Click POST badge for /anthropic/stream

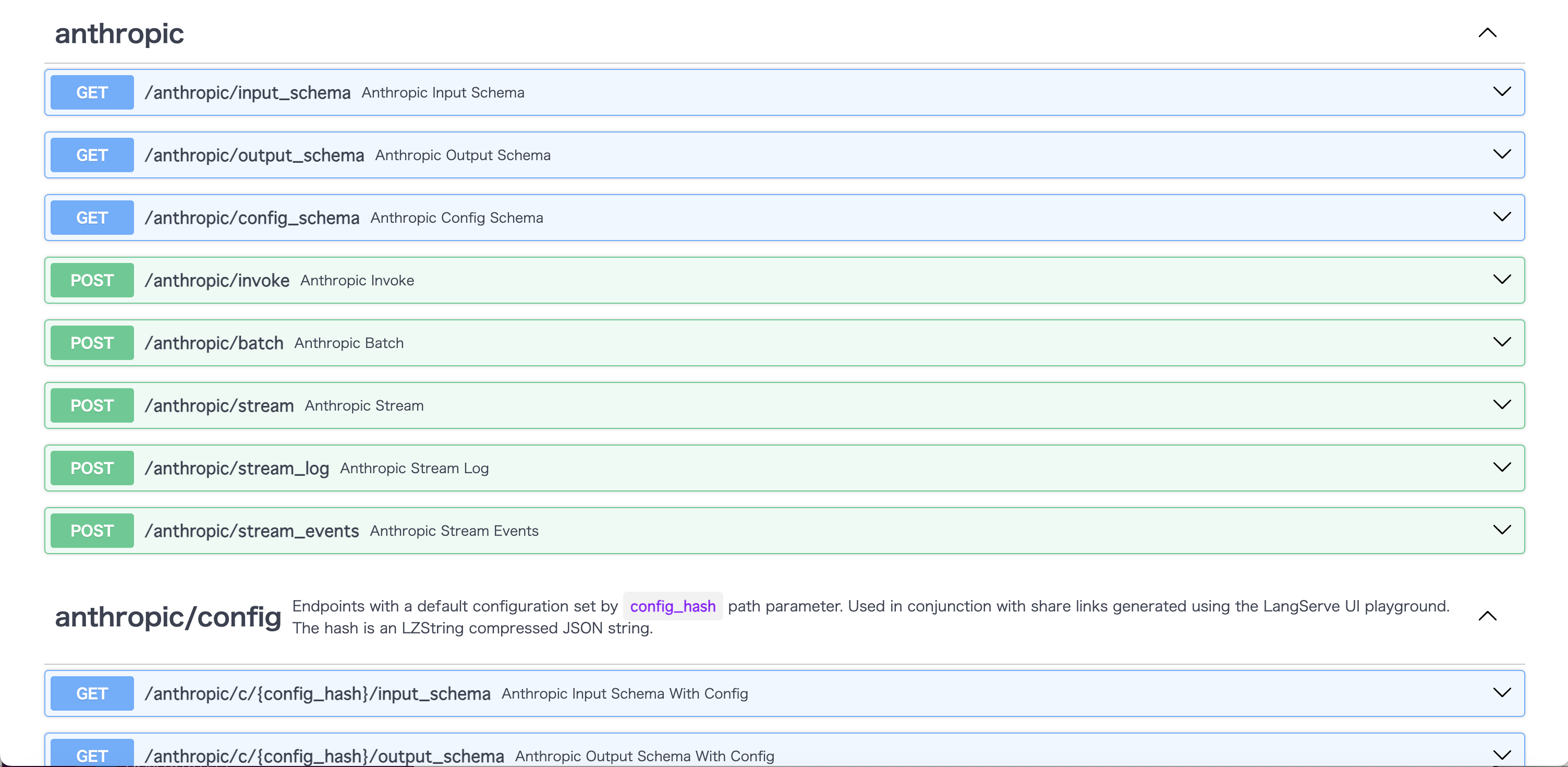pyautogui.click(x=92, y=406)
